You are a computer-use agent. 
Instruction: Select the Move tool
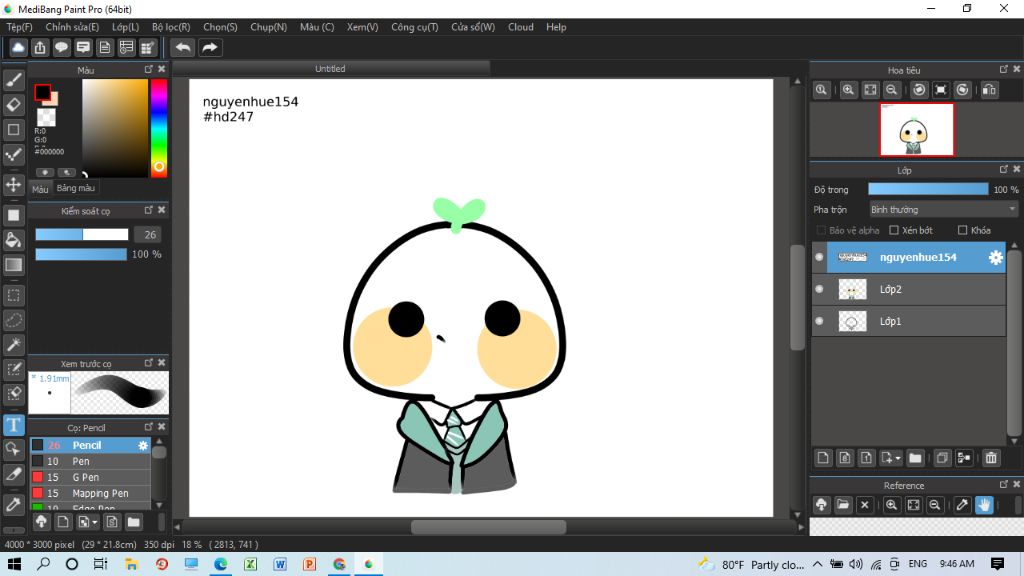[x=14, y=185]
